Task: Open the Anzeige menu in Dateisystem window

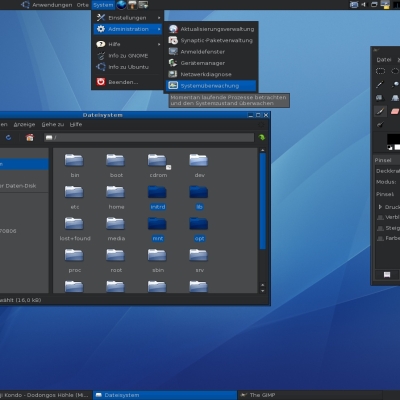Action: 24,124
